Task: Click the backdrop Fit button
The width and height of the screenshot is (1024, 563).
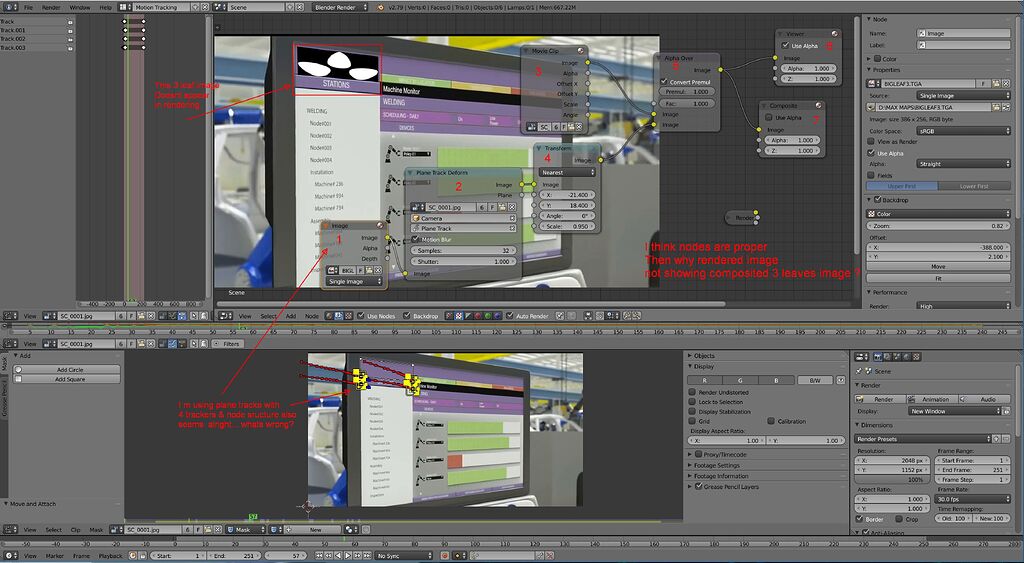Action: click(938, 278)
